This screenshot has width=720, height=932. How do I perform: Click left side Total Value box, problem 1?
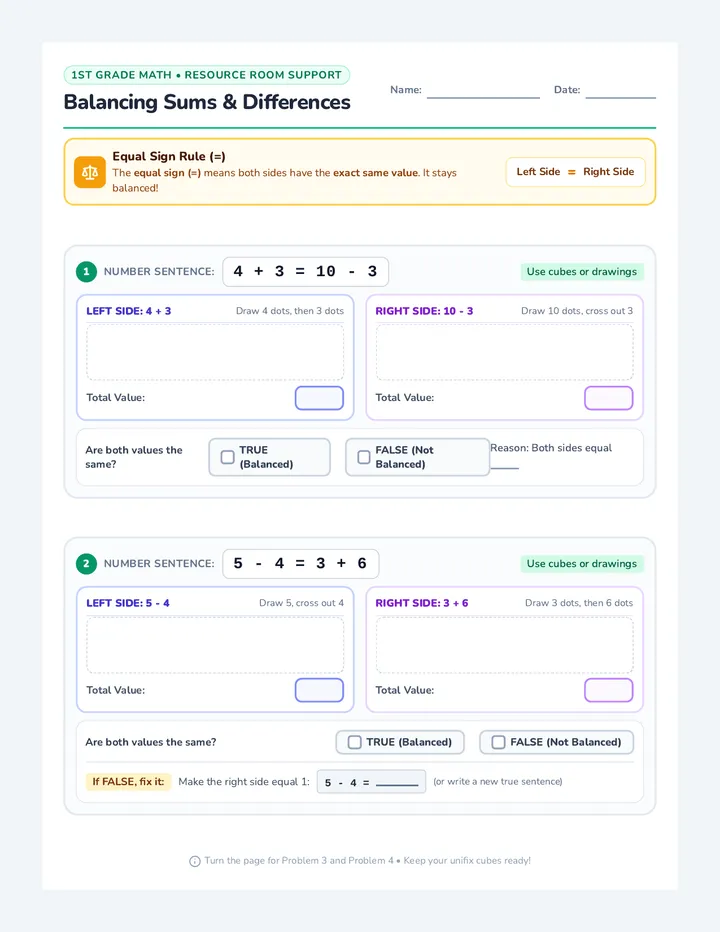click(319, 398)
